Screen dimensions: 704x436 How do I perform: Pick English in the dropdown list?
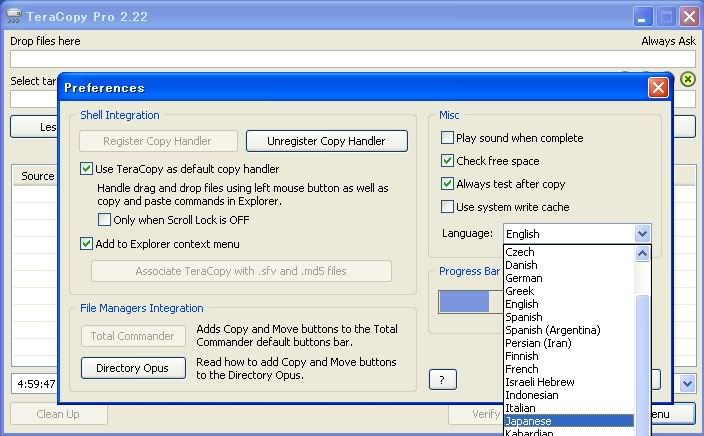coord(569,304)
